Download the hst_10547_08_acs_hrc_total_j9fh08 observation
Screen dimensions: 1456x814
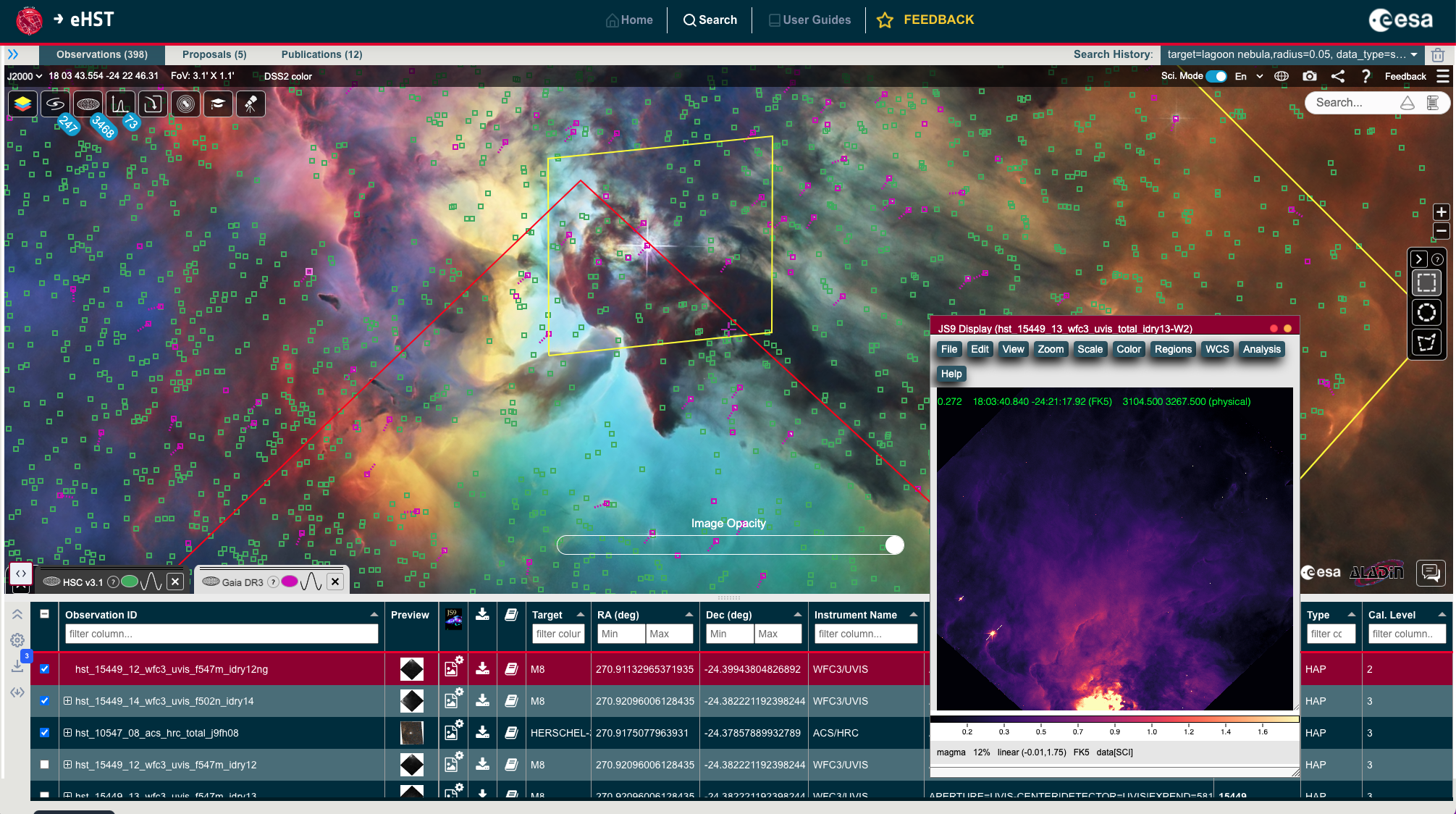click(x=482, y=732)
